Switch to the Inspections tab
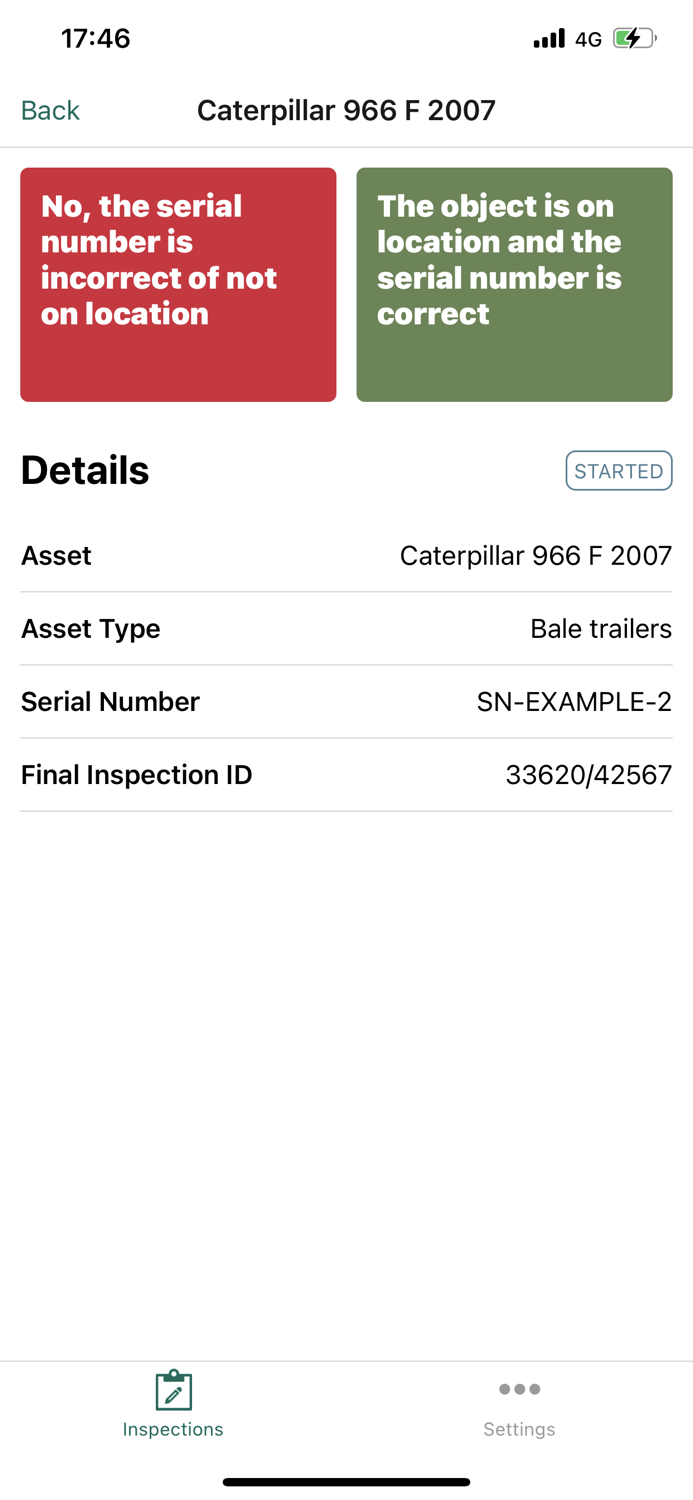693x1500 pixels. 172,1405
